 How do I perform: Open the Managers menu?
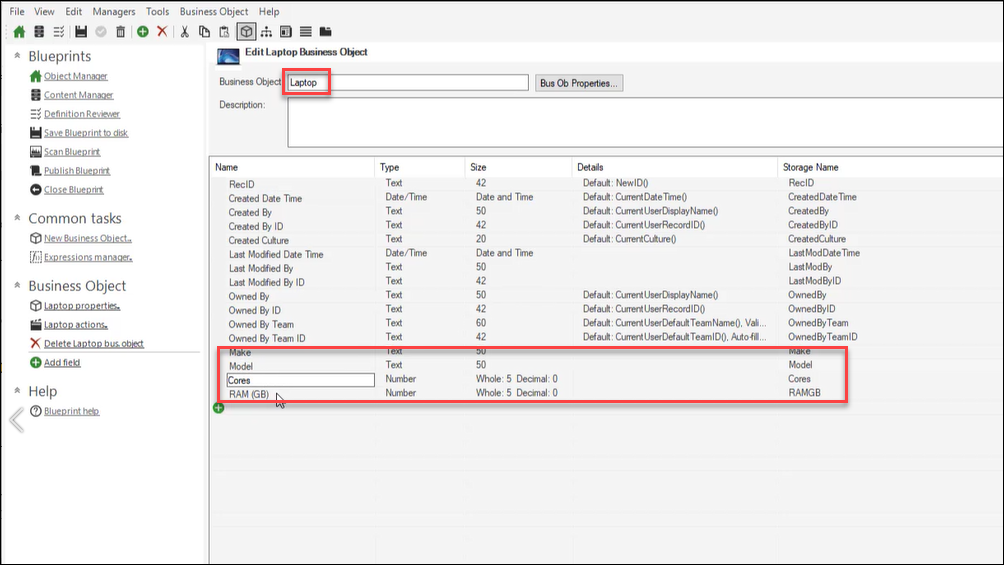pyautogui.click(x=113, y=11)
